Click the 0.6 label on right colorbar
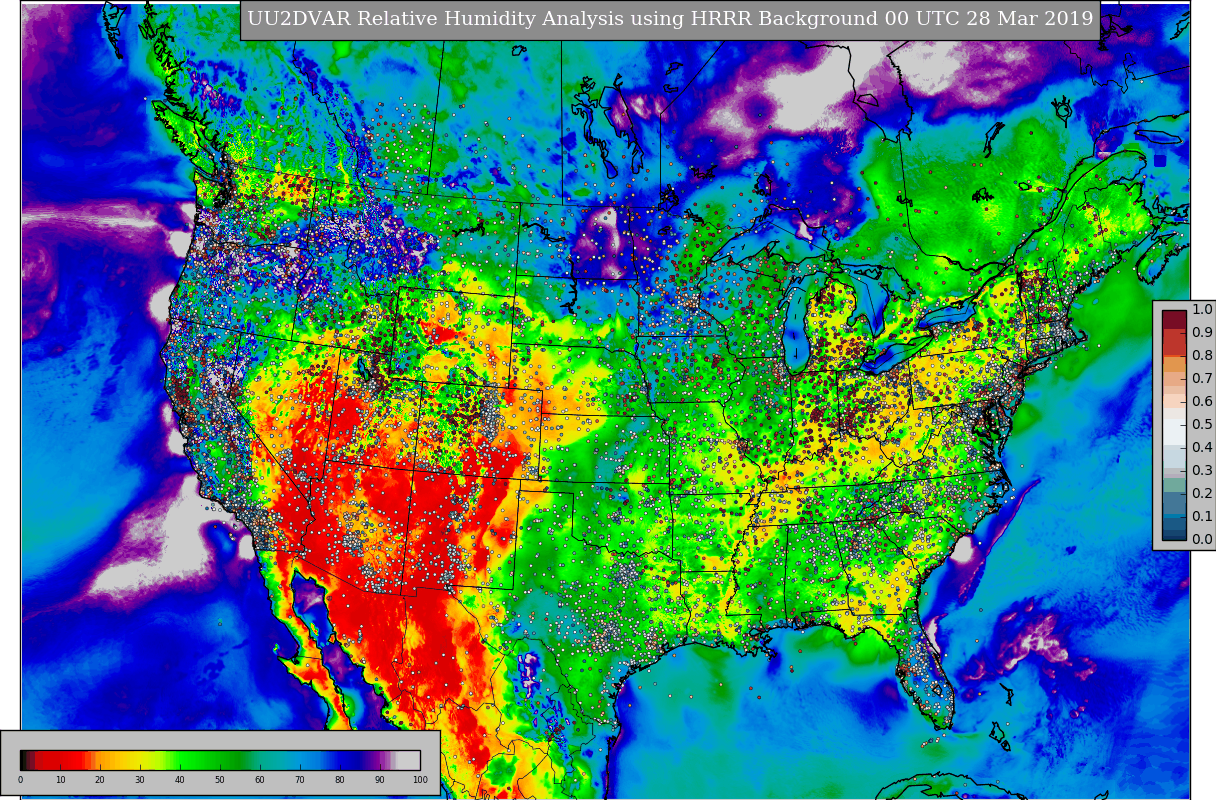The height and width of the screenshot is (800, 1216). click(1202, 402)
